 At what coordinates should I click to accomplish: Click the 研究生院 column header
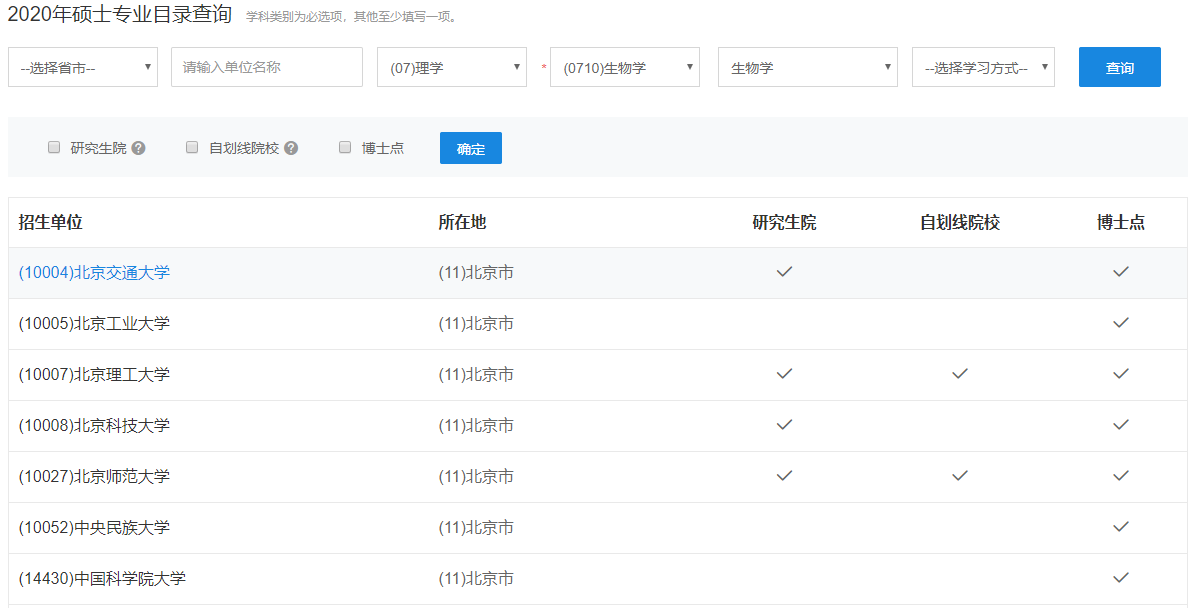784,222
